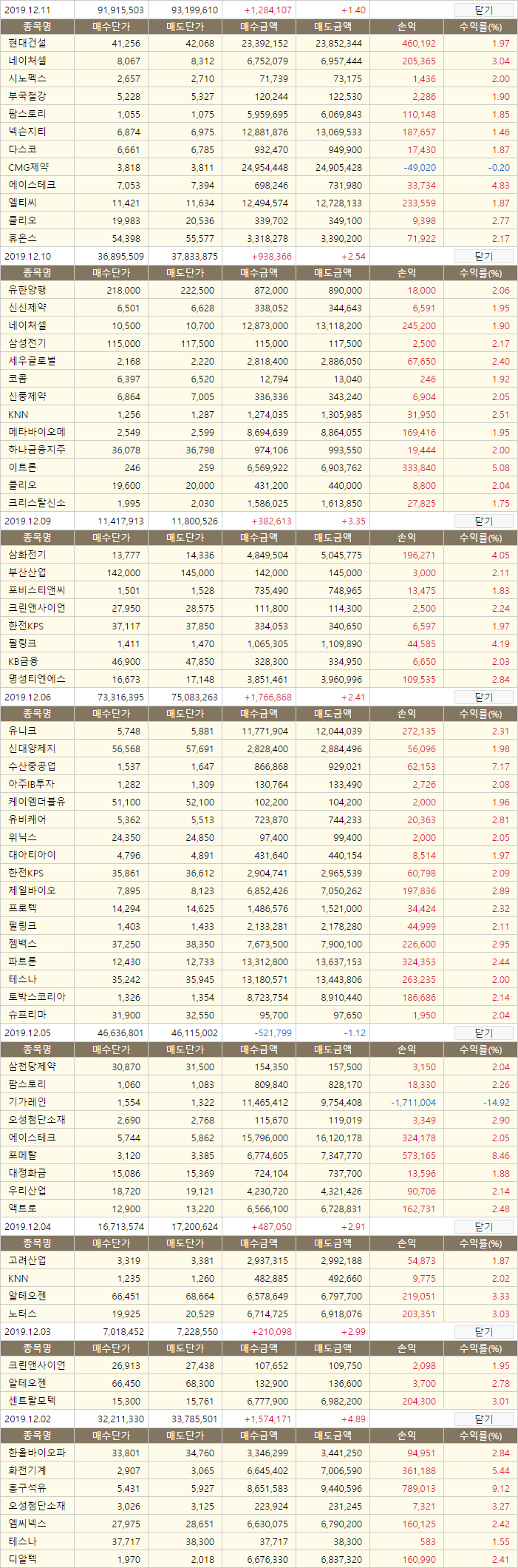Select the 수산중공업 stock name
Image resolution: width=518 pixels, height=1568 pixels.
[32, 766]
